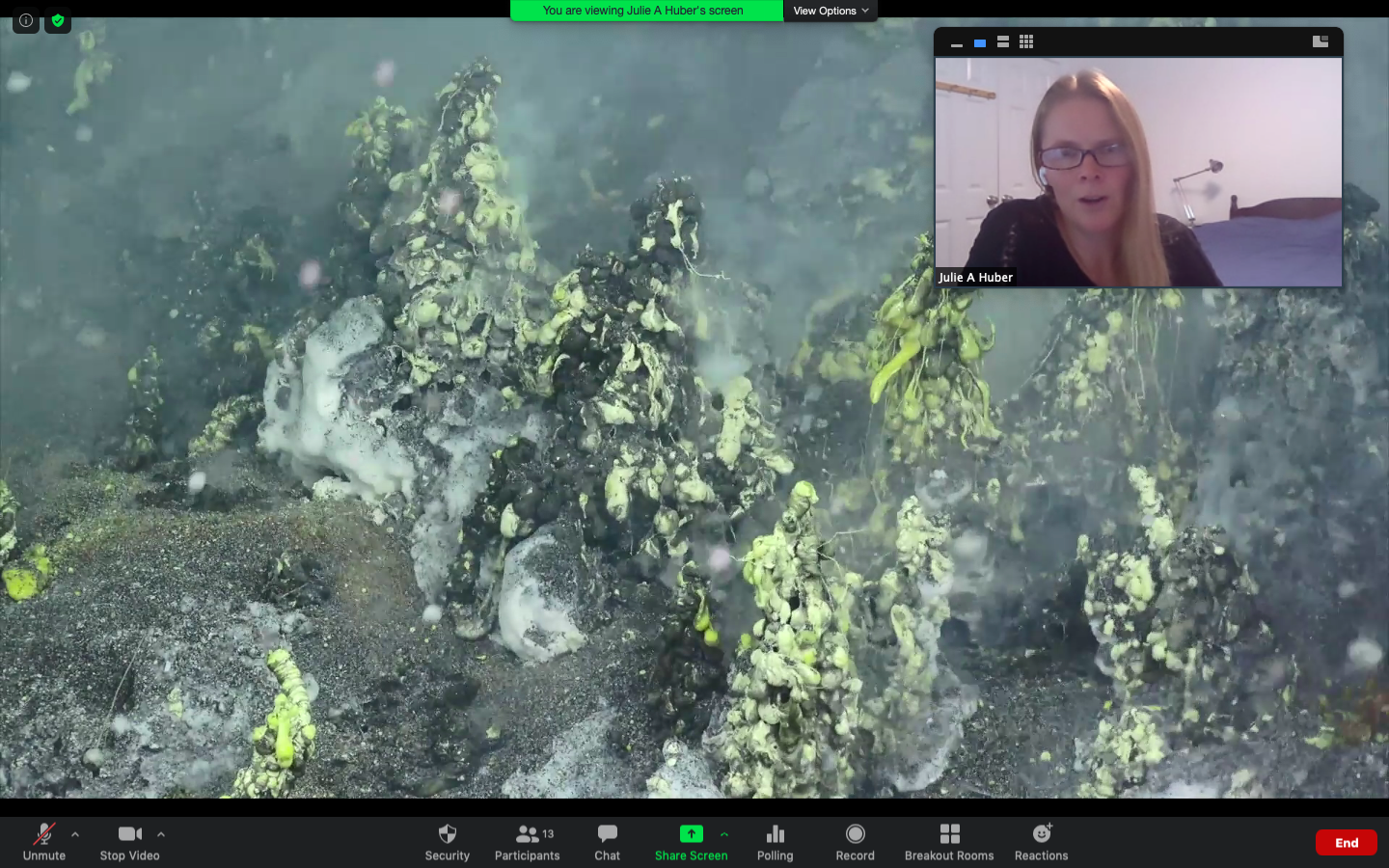The image size is (1389, 868).
Task: Click Julie A Huber's video thumbnail
Action: click(x=1138, y=172)
